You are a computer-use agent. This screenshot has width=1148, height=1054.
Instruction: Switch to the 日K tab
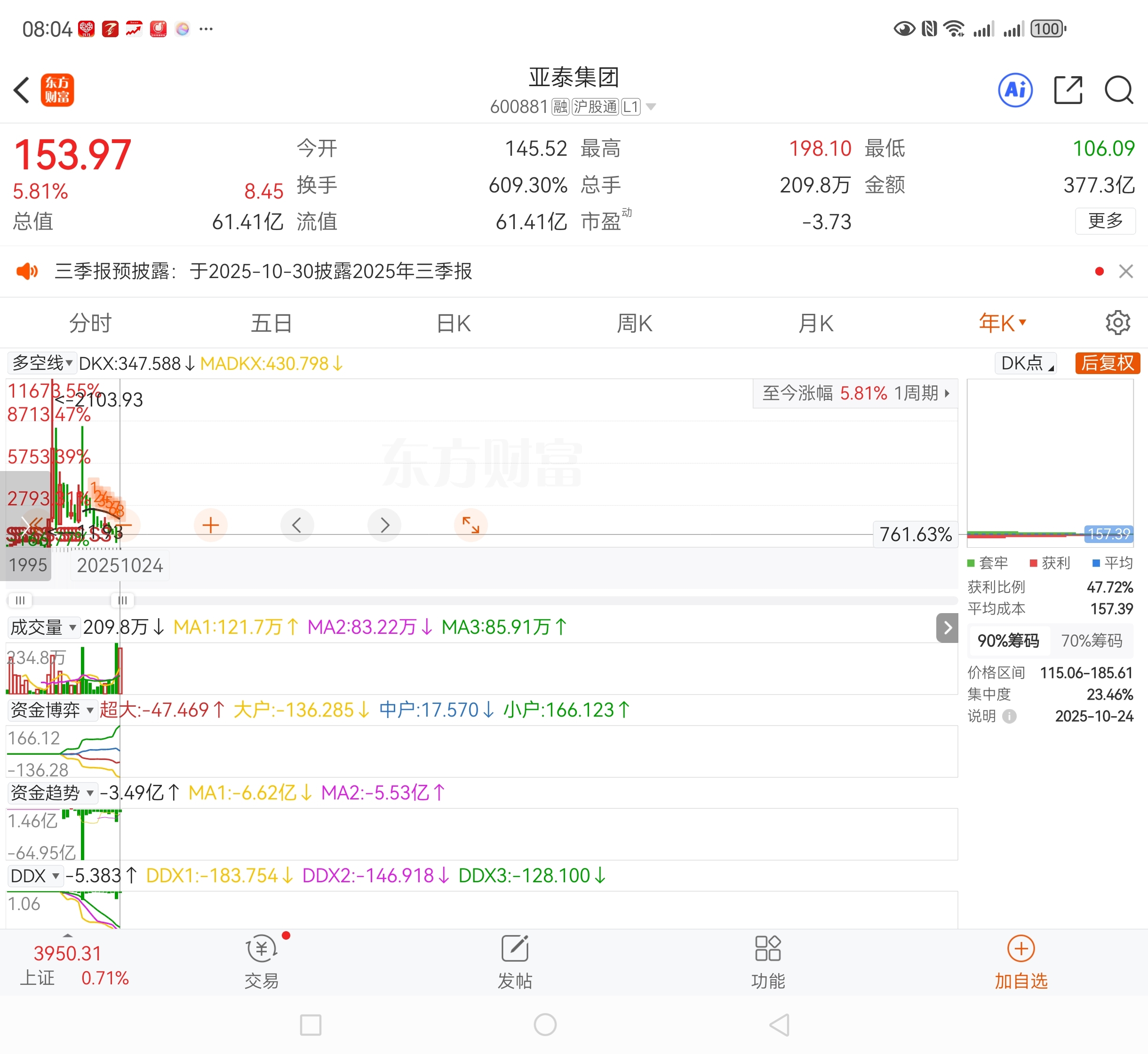point(454,323)
